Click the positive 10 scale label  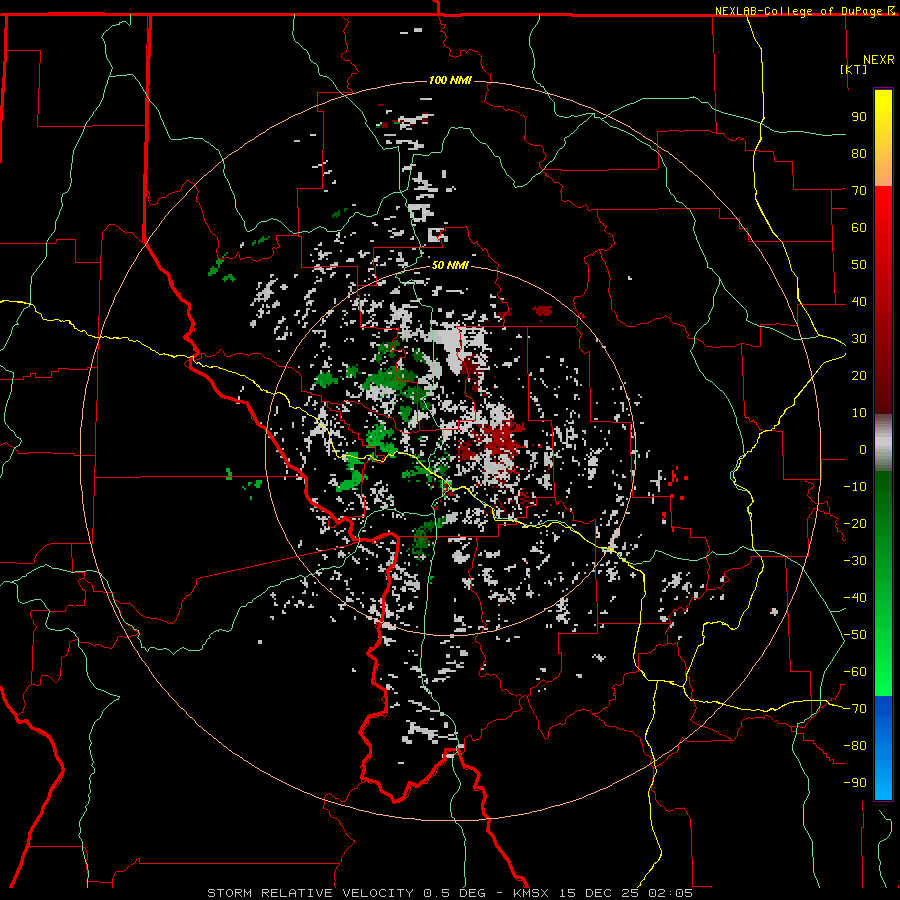[x=859, y=413]
